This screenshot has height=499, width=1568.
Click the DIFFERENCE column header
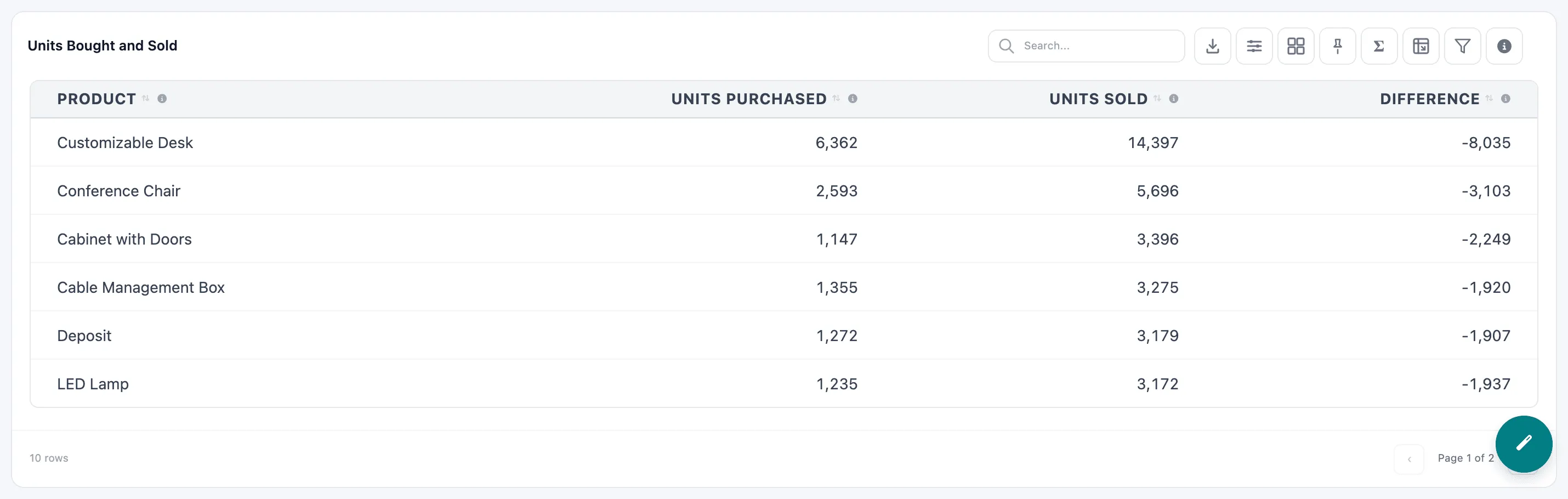[x=1429, y=99]
